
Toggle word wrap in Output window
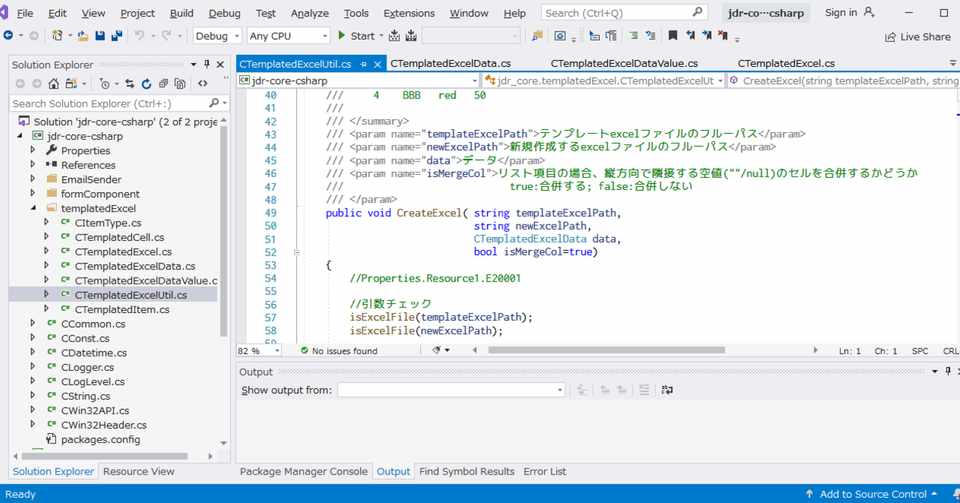tap(667, 390)
